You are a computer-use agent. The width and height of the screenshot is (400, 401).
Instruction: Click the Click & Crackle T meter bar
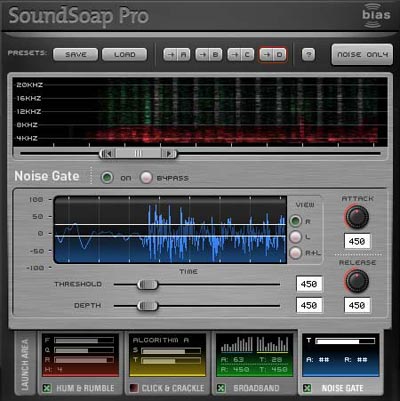point(171,360)
